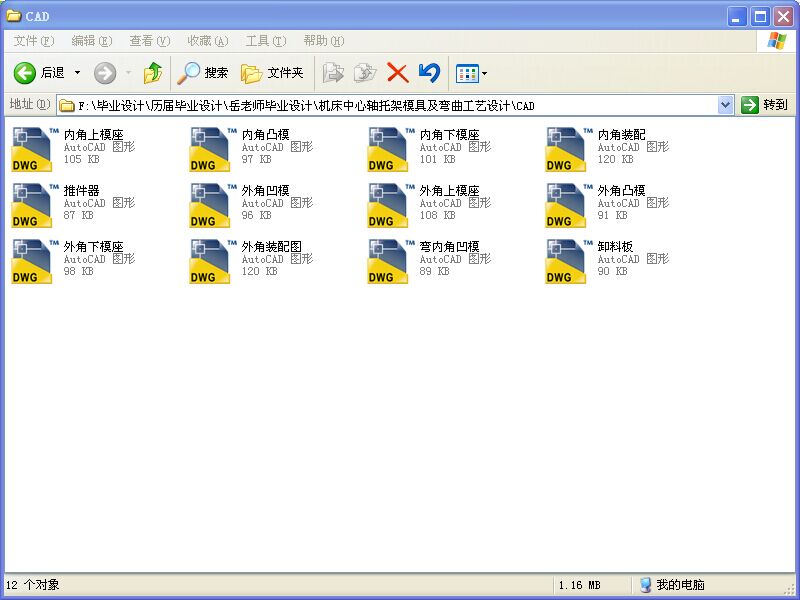Select the 外角上模座 DWG file icon

(389, 206)
